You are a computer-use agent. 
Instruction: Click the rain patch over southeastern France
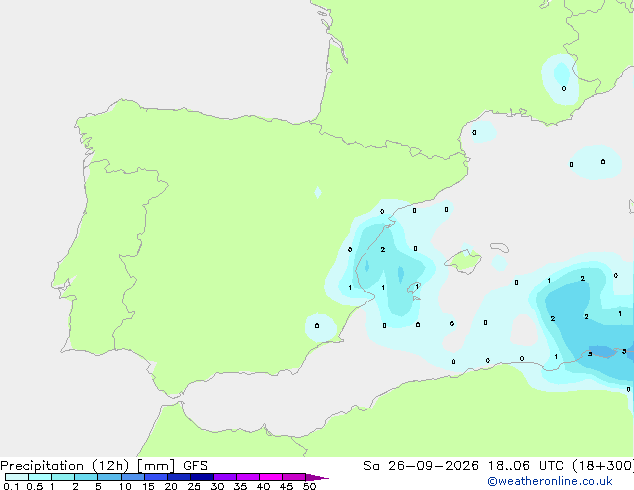coord(560,80)
